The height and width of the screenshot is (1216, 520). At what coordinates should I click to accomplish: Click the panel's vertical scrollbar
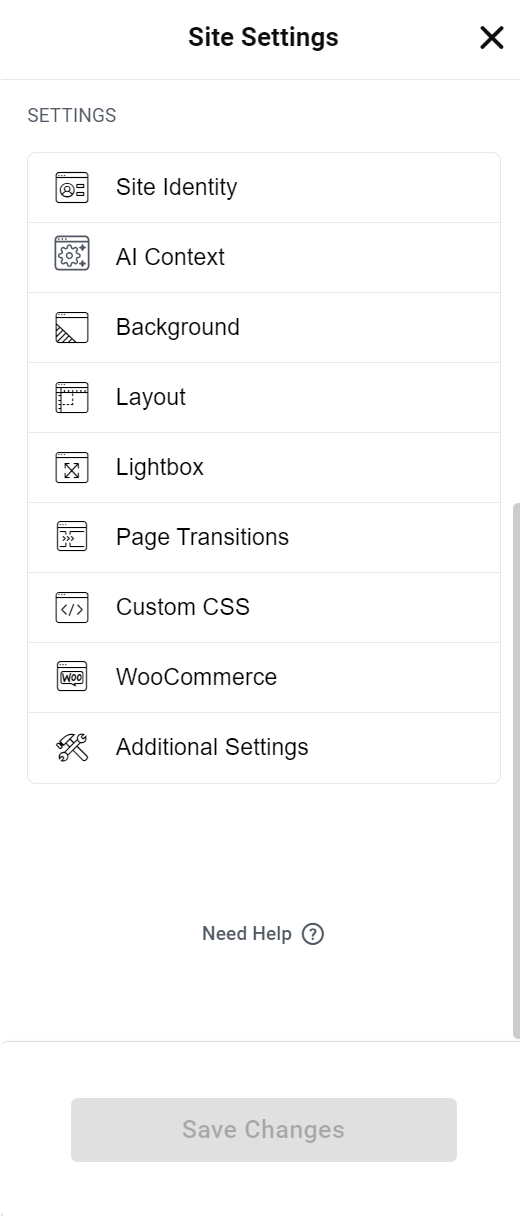tap(516, 770)
